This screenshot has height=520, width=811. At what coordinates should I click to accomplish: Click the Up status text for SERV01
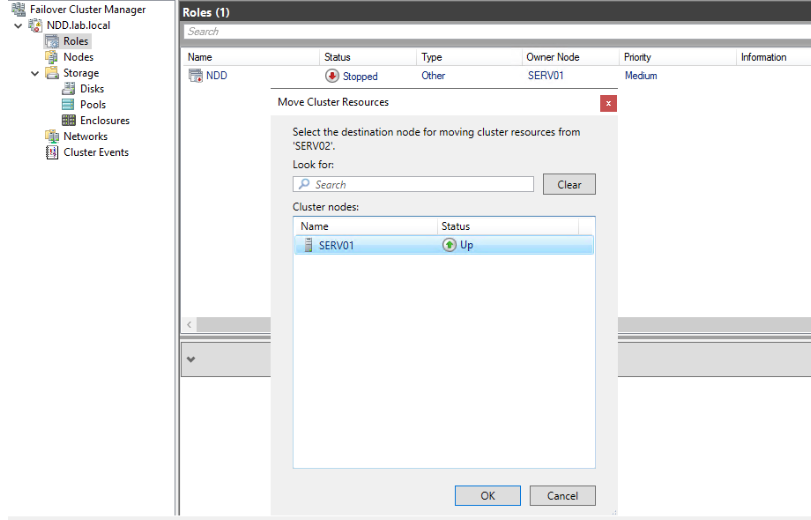[x=467, y=245]
